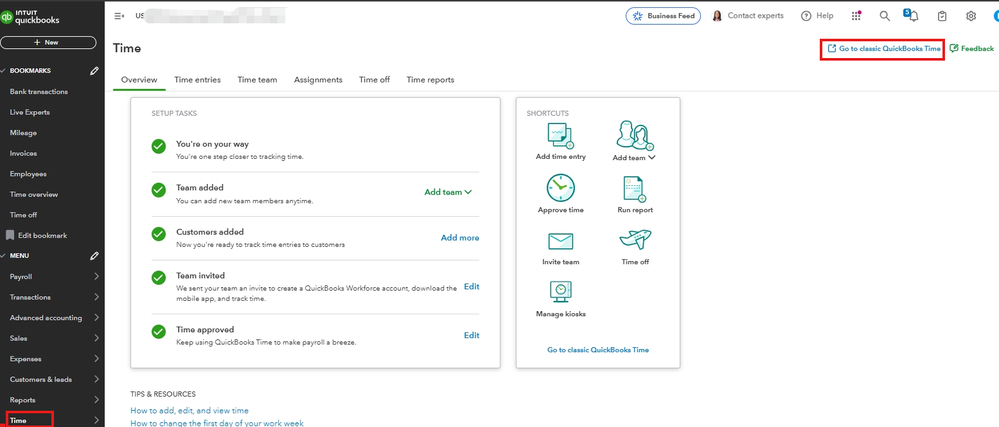Image resolution: width=999 pixels, height=427 pixels.
Task: Collapse the sidebar with the hamburger icon
Action: pyautogui.click(x=119, y=16)
